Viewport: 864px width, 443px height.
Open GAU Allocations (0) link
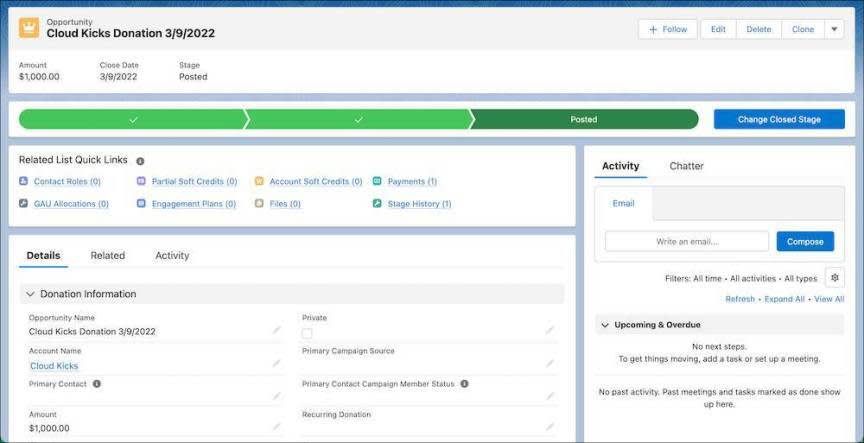pos(71,203)
